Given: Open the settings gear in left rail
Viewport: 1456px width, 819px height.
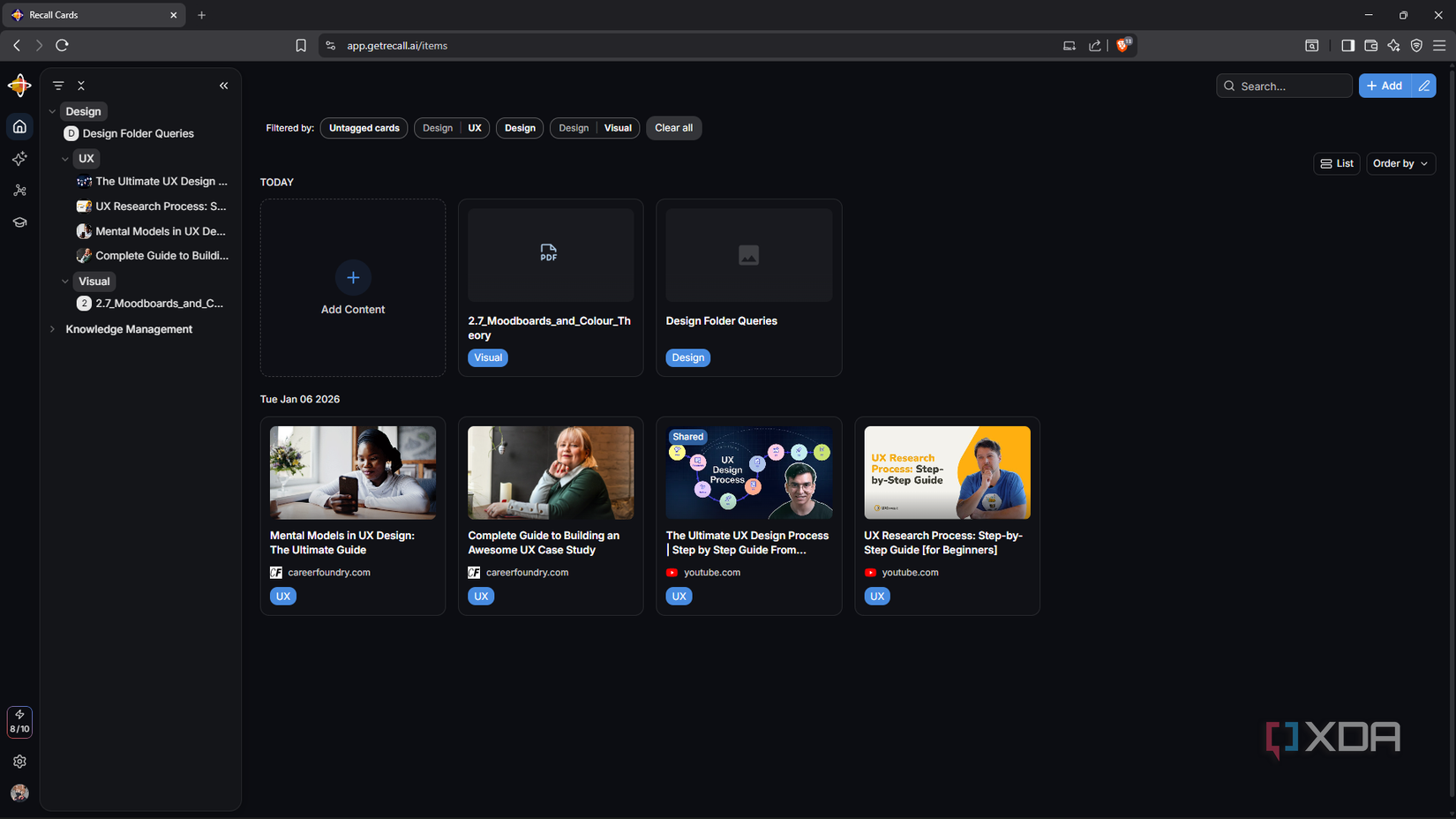Looking at the screenshot, I should click(x=19, y=762).
